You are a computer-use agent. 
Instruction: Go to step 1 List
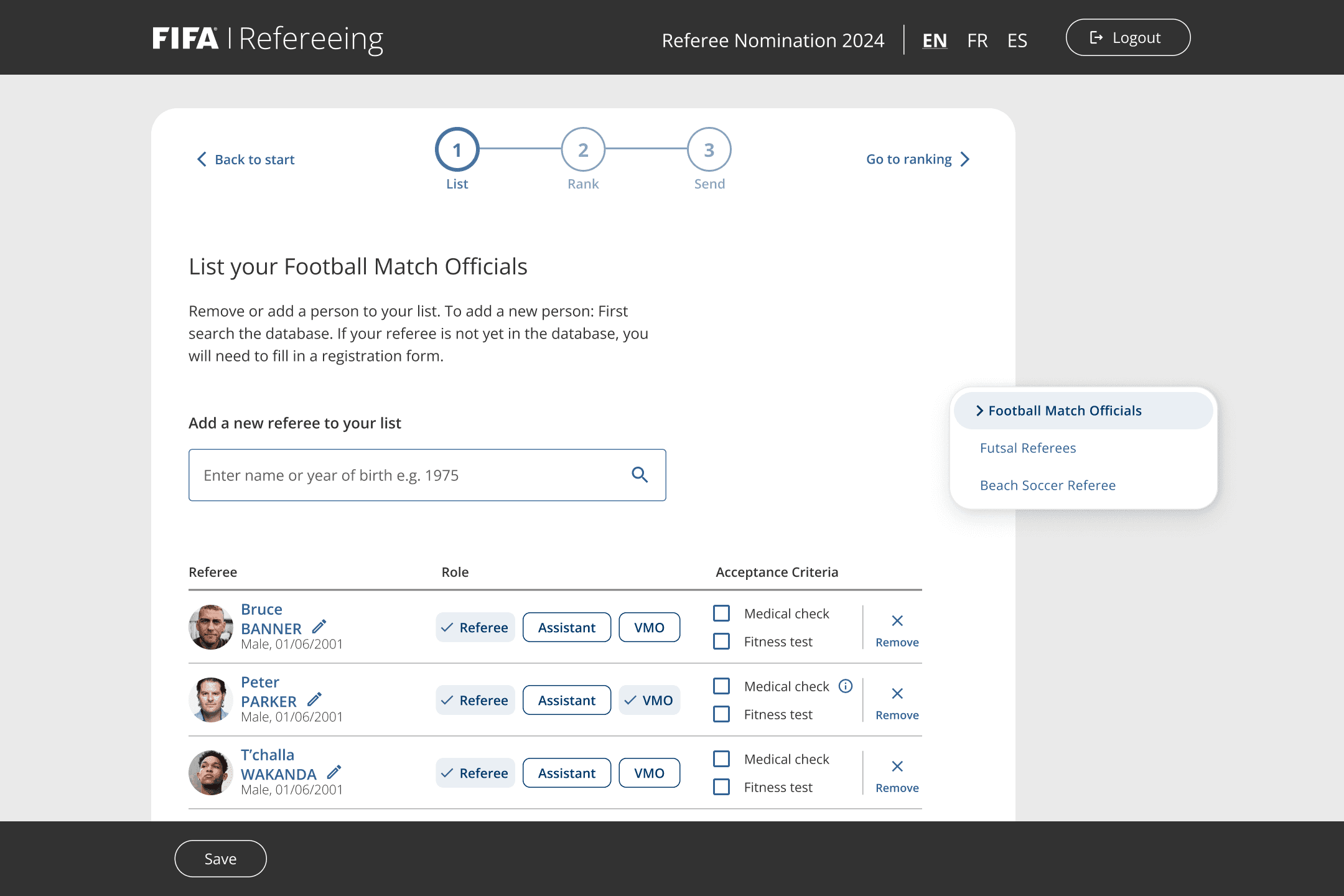pos(457,149)
